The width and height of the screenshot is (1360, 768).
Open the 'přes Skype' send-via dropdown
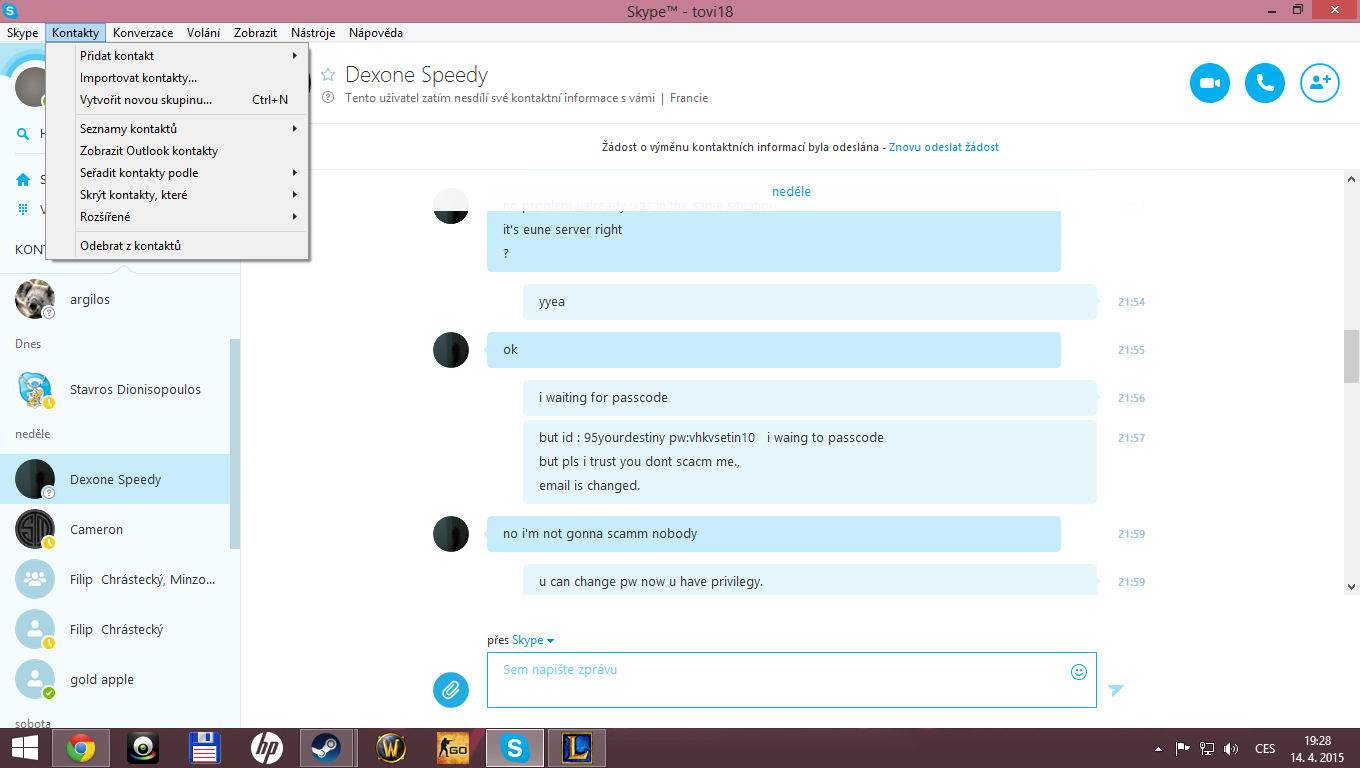coord(533,640)
